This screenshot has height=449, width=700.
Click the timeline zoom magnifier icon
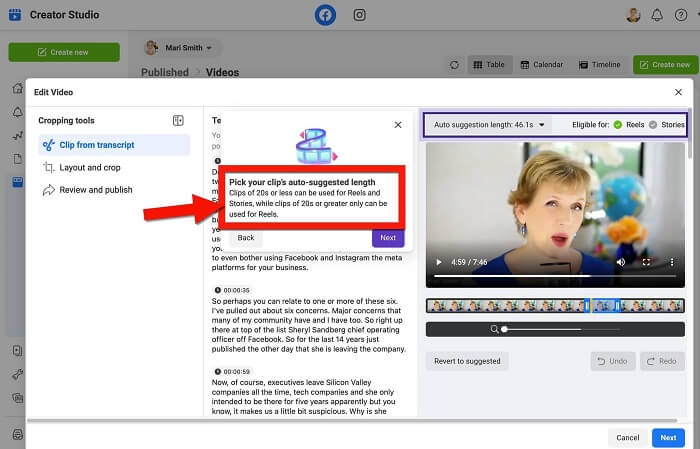point(494,329)
